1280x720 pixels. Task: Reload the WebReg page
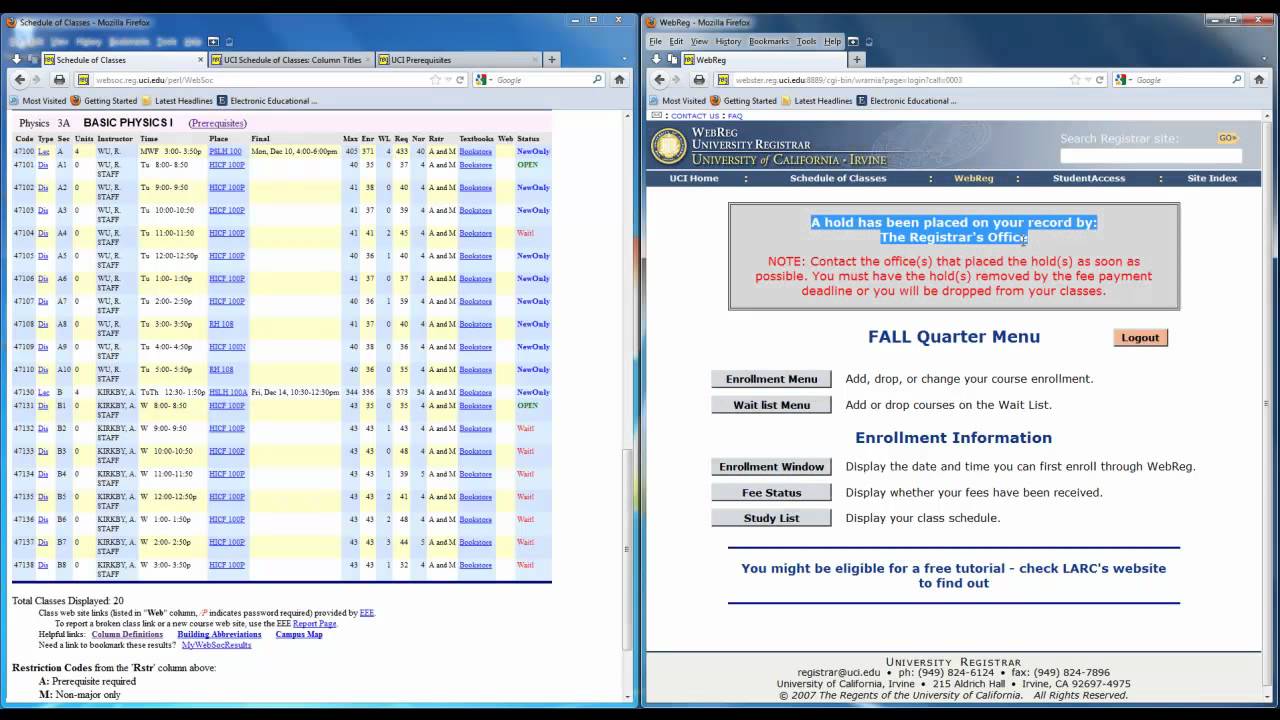1100,80
